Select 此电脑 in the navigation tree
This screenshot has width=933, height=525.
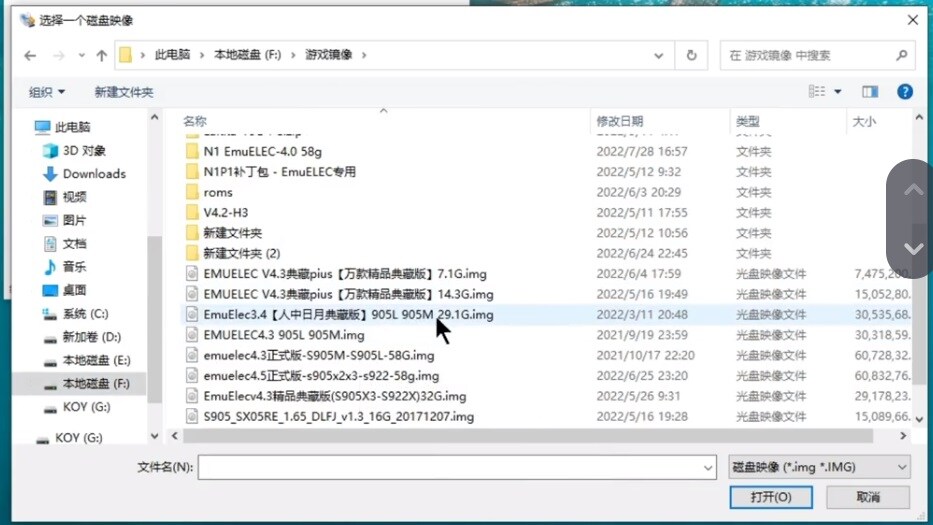pyautogui.click(x=62, y=127)
